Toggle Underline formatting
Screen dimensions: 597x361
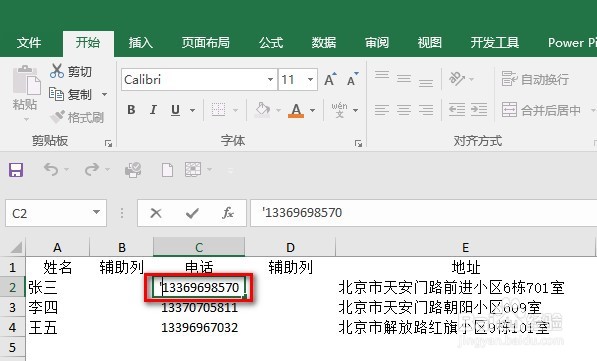pos(175,110)
